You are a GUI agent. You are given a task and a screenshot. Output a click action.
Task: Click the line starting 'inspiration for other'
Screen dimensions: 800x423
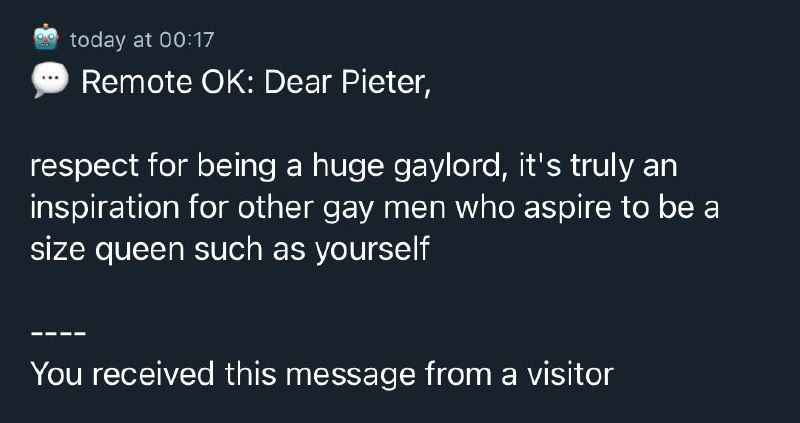point(374,208)
